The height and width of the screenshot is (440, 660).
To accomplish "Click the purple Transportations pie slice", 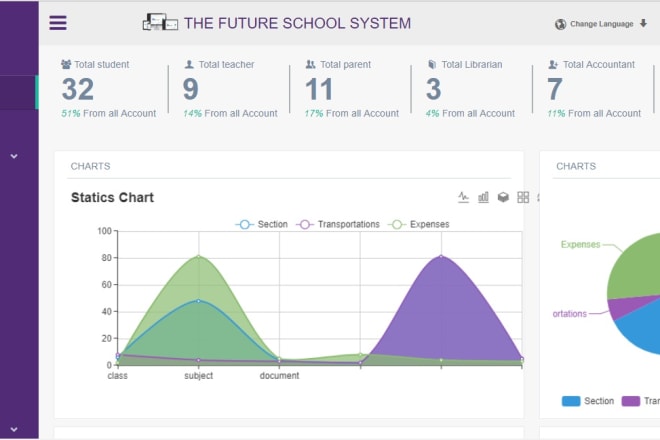I will [x=622, y=307].
